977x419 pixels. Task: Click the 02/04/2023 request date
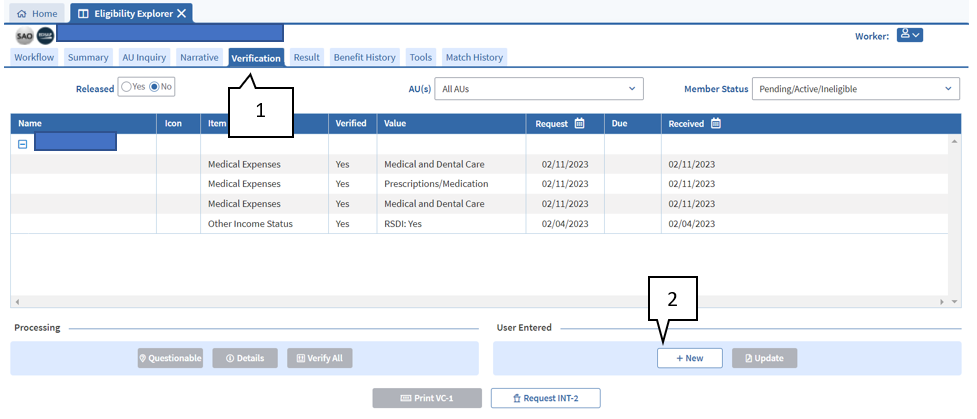565,224
